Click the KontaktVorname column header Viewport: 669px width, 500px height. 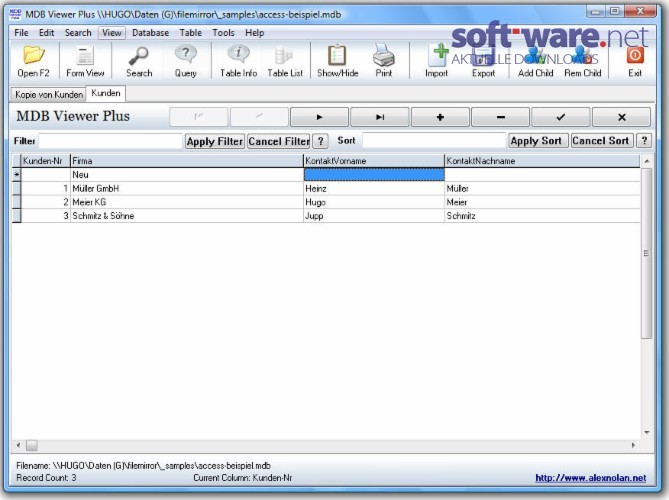point(374,161)
